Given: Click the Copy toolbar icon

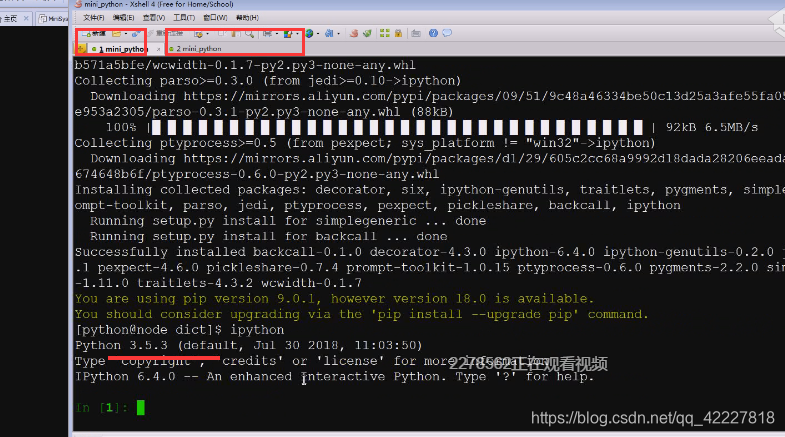Looking at the screenshot, I should [222, 34].
